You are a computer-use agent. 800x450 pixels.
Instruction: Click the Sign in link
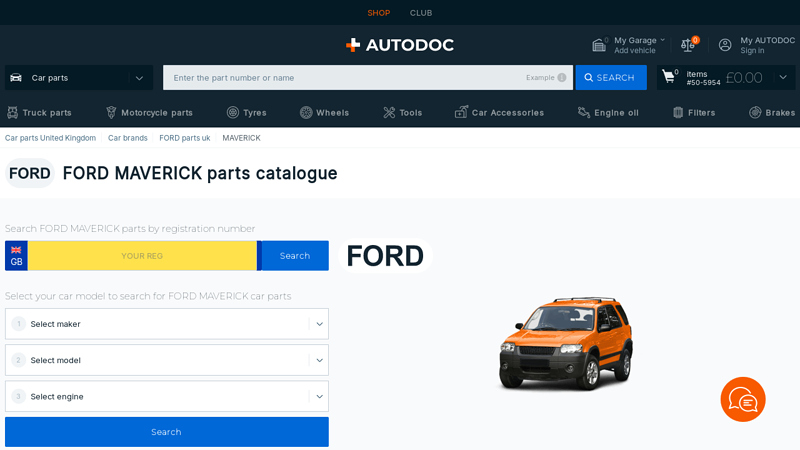coord(752,51)
